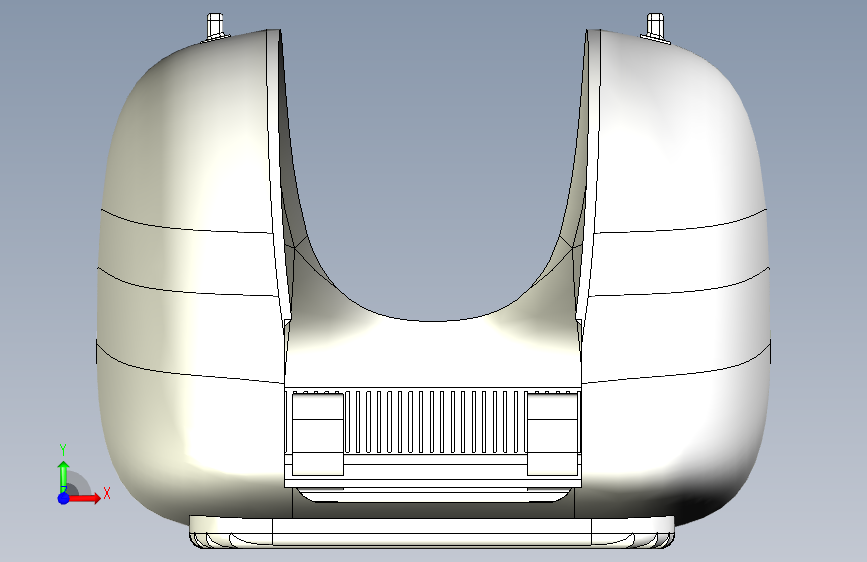Pick the right rectangular block beside the grille

coord(552,434)
